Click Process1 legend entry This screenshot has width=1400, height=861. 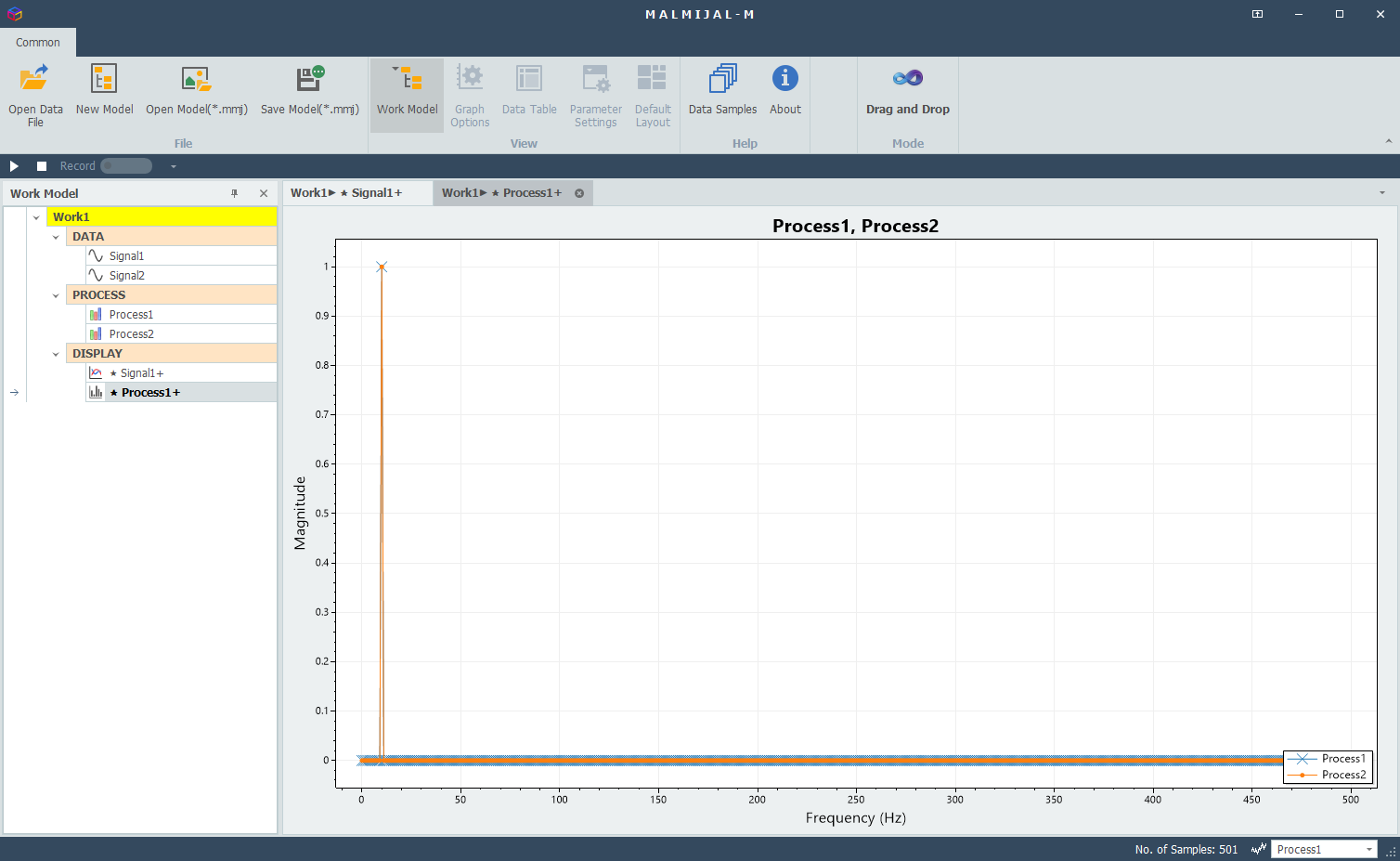pyautogui.click(x=1328, y=759)
